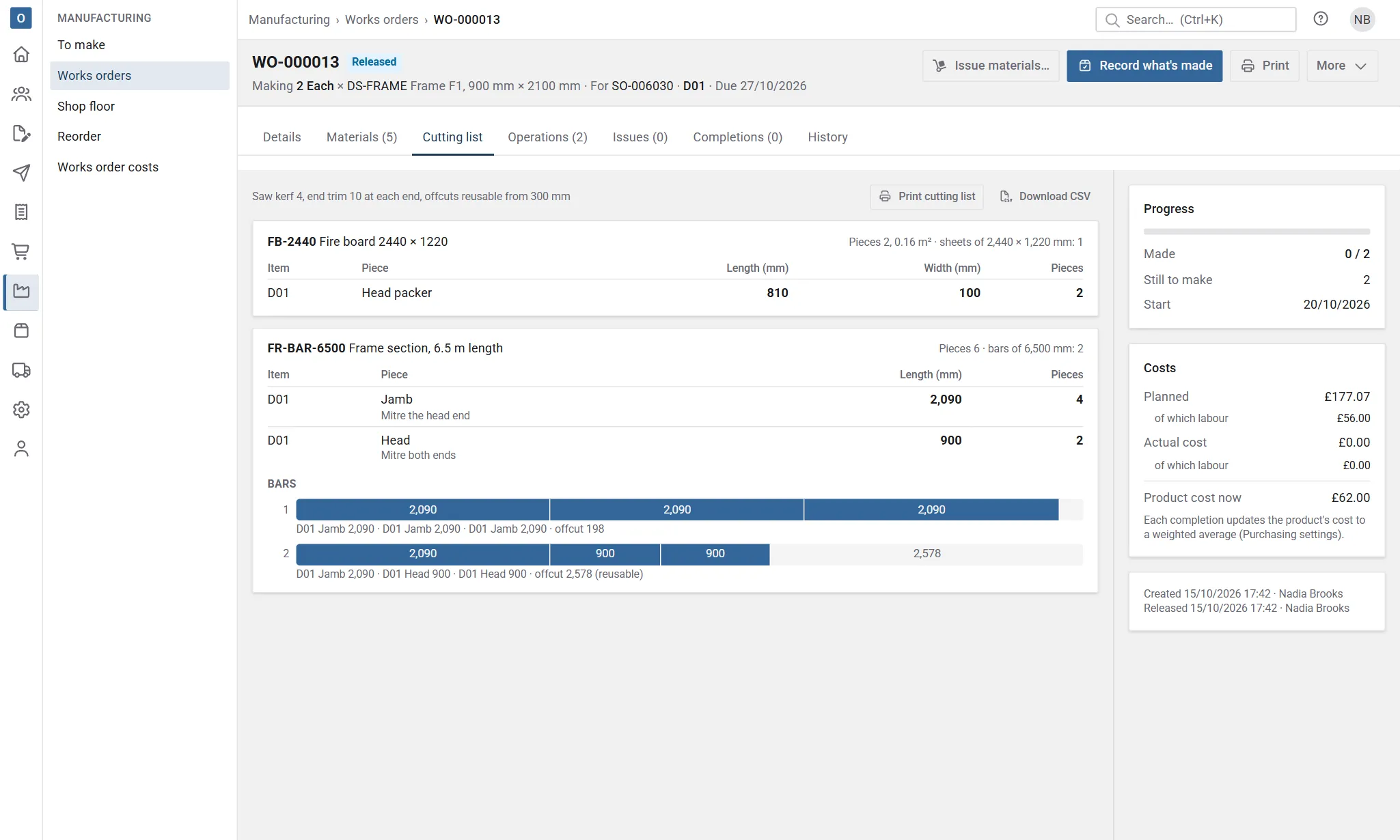Click Works orders breadcrumb link
Image resolution: width=1400 pixels, height=840 pixels.
pyautogui.click(x=381, y=20)
